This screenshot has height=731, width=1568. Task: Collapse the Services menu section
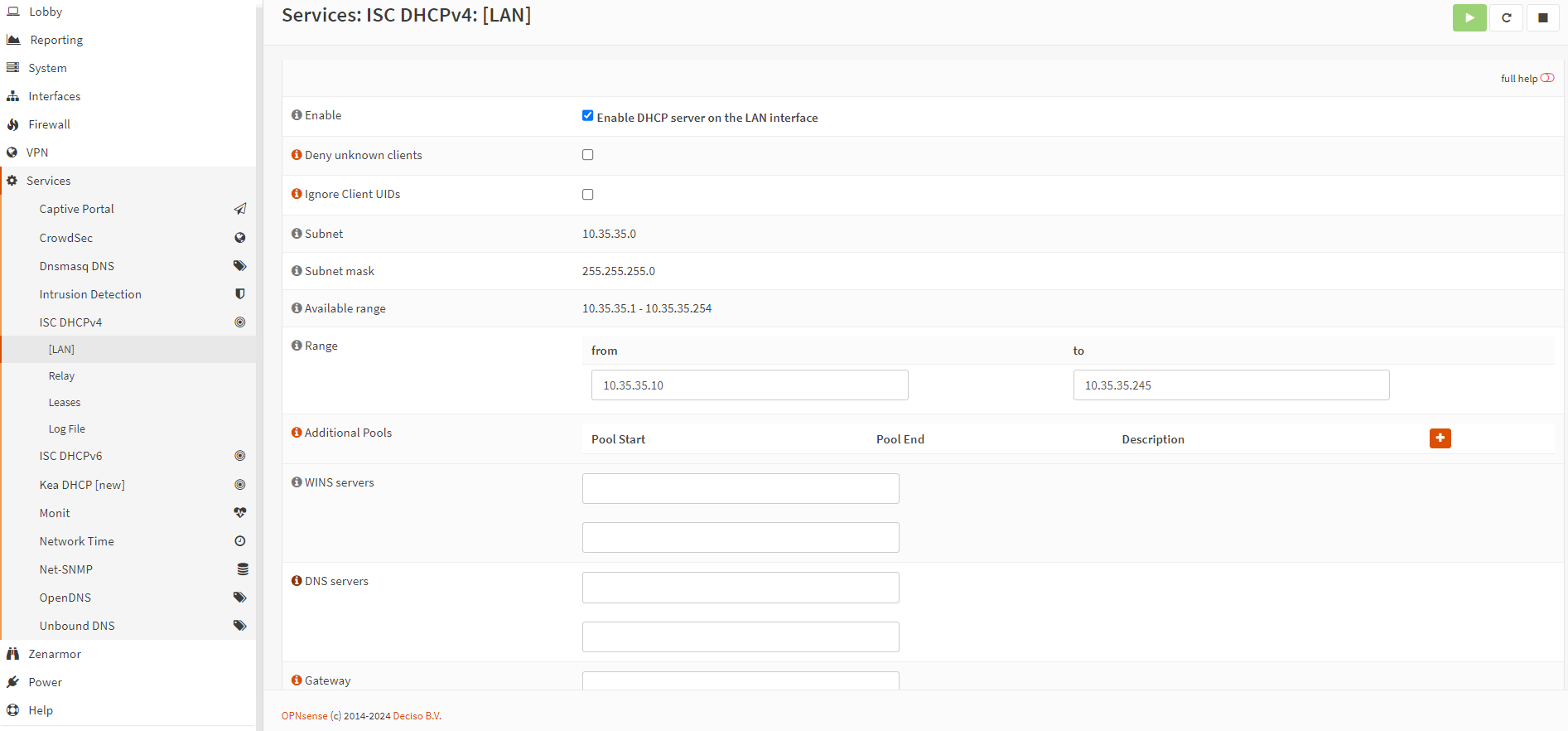point(48,181)
